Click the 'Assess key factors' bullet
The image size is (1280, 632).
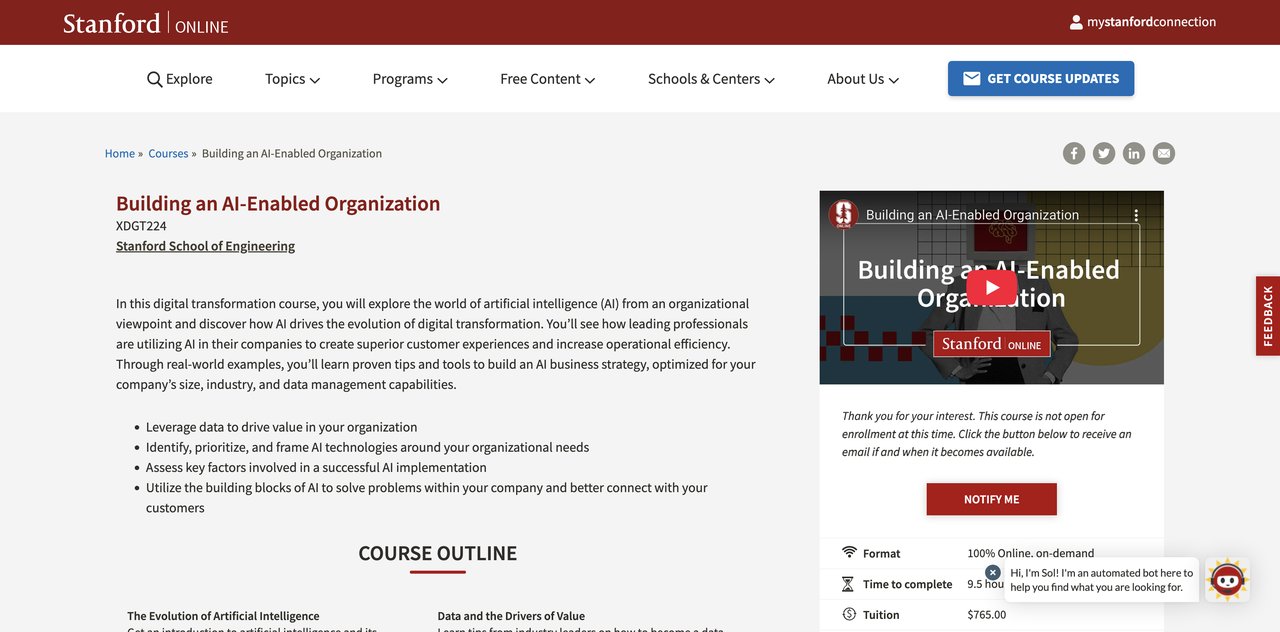[316, 467]
